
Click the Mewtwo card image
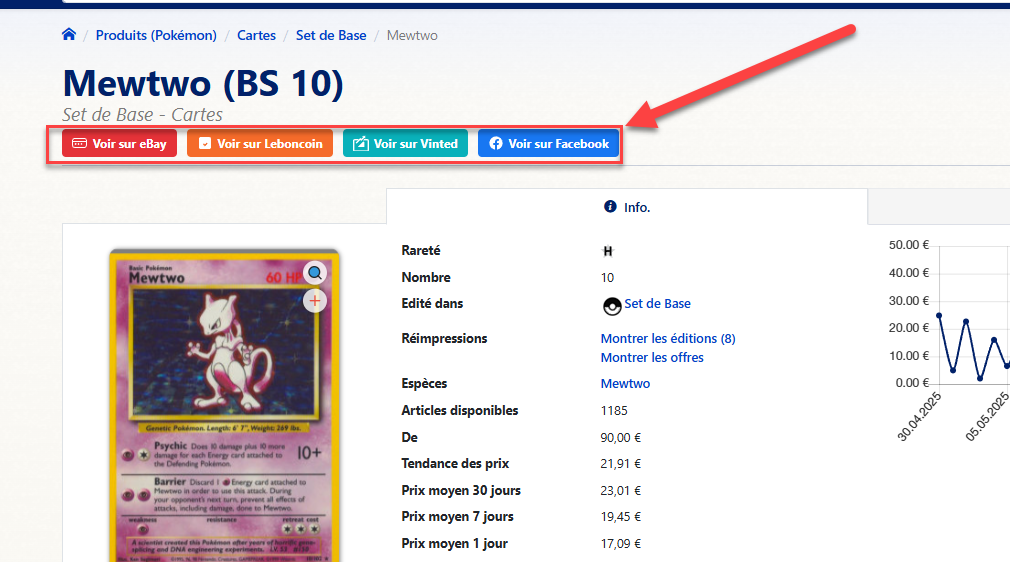[x=224, y=400]
